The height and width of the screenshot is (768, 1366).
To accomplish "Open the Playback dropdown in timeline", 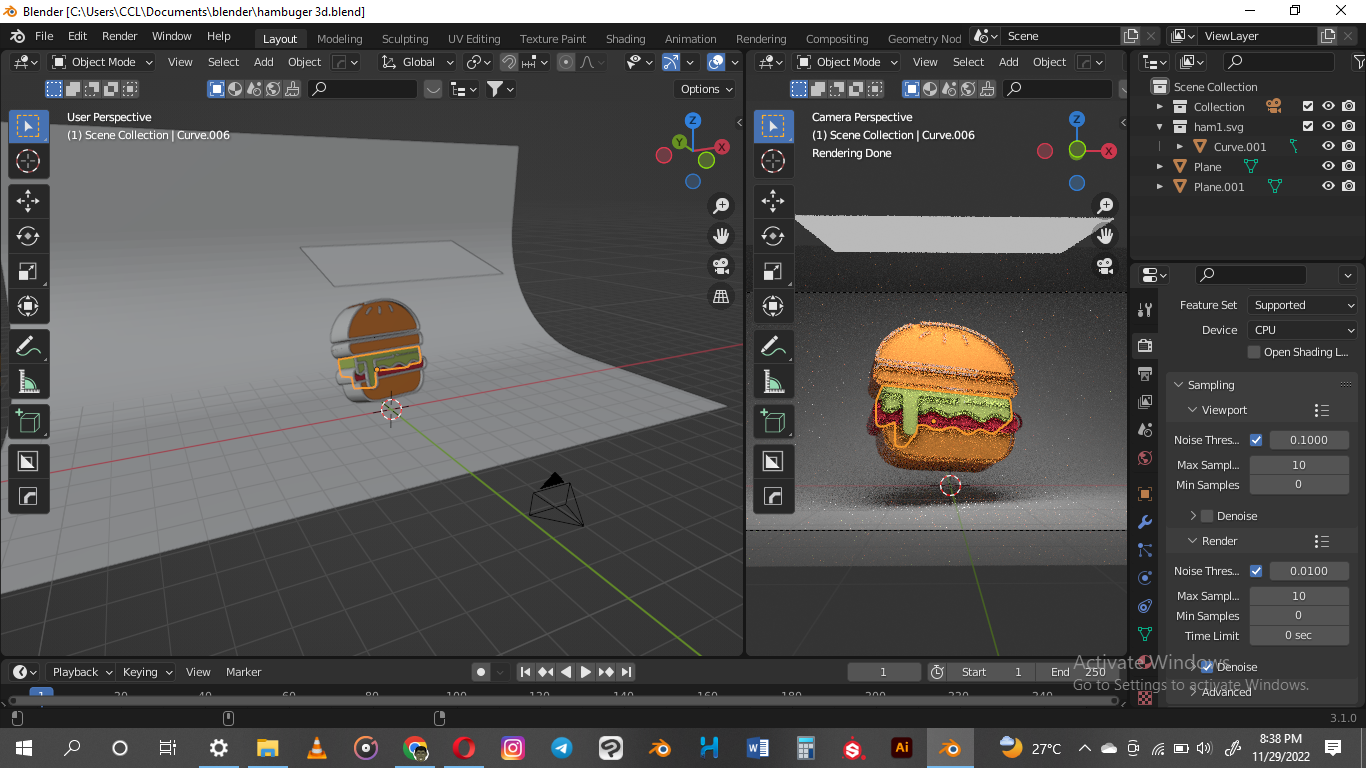I will (x=82, y=672).
